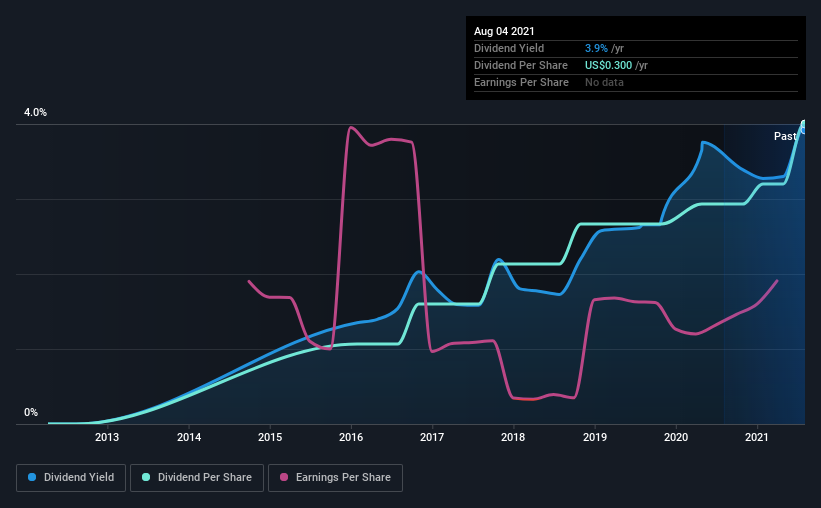Viewport: 821px width, 508px height.
Task: Select the 2013 x-axis year label
Action: tap(107, 437)
